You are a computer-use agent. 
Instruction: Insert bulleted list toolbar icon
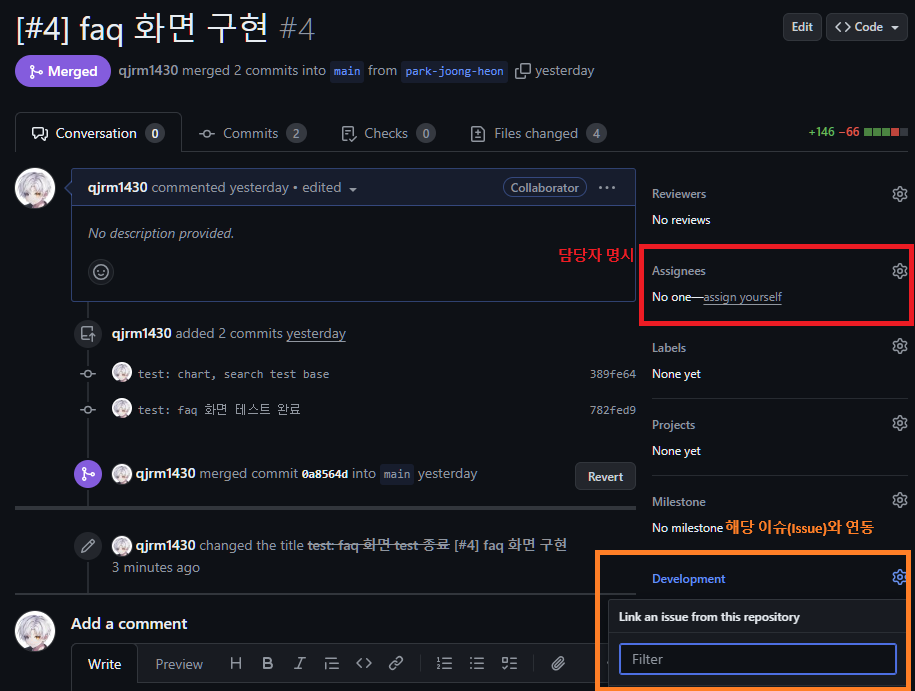click(x=477, y=663)
